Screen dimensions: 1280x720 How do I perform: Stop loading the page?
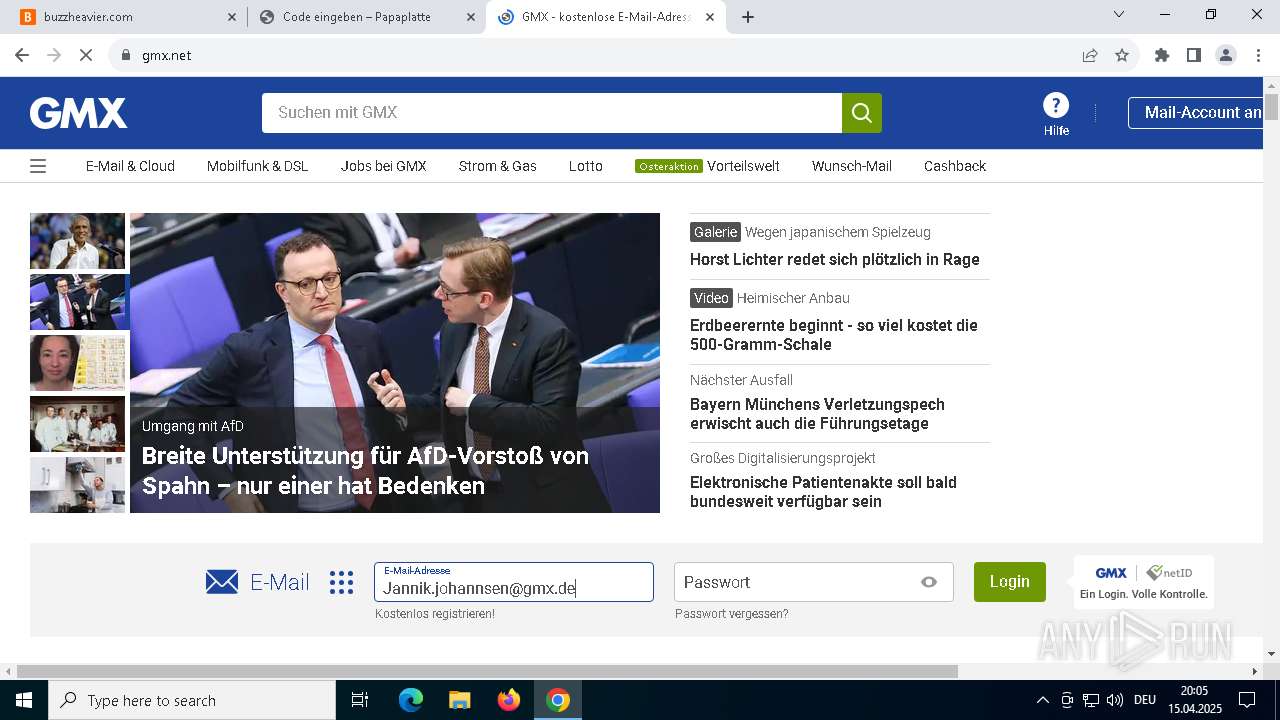pos(86,55)
